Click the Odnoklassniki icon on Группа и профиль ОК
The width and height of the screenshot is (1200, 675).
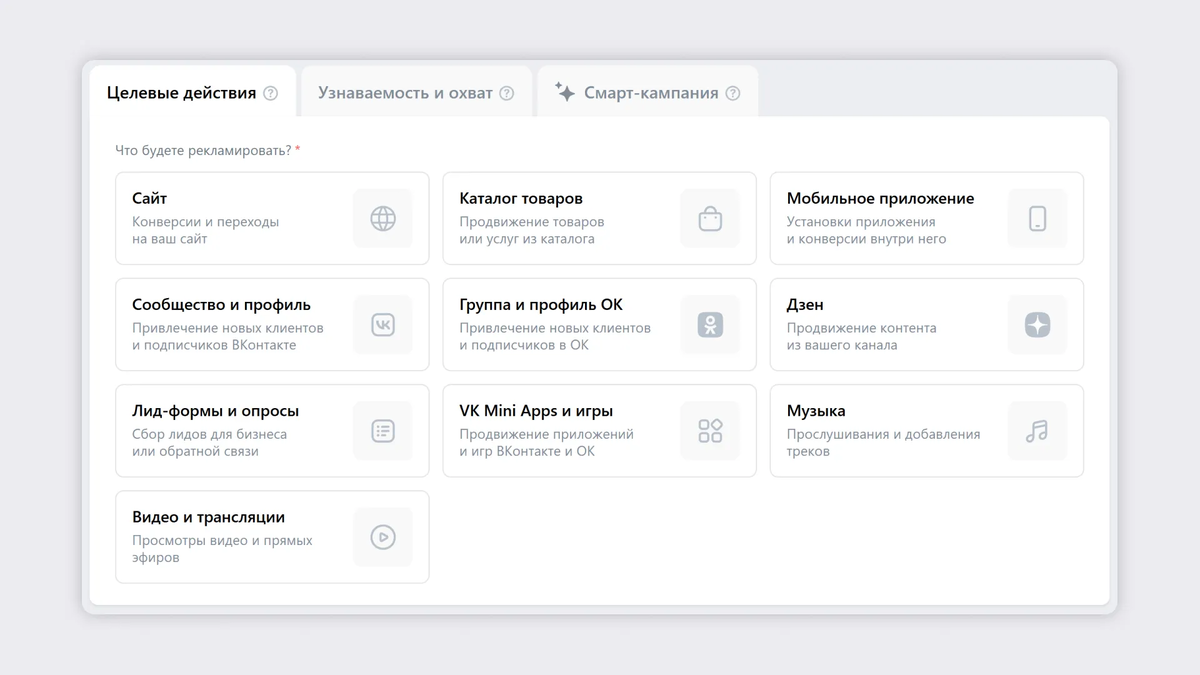[710, 324]
